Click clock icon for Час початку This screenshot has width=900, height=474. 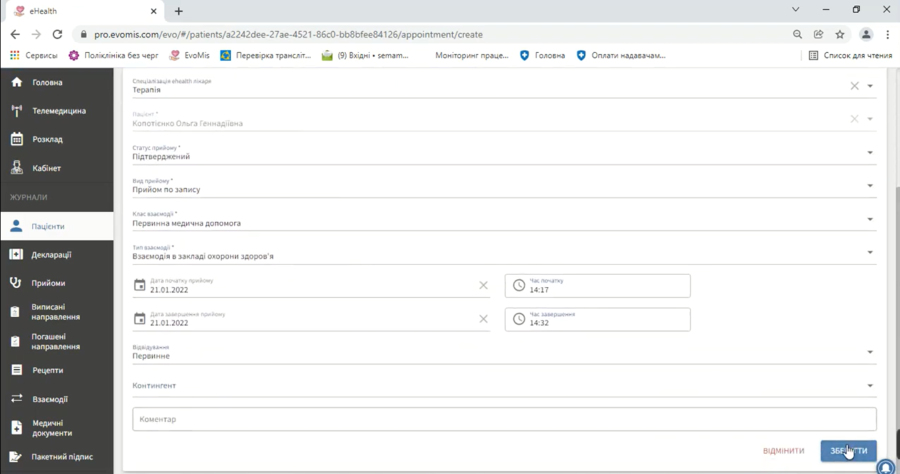519,285
